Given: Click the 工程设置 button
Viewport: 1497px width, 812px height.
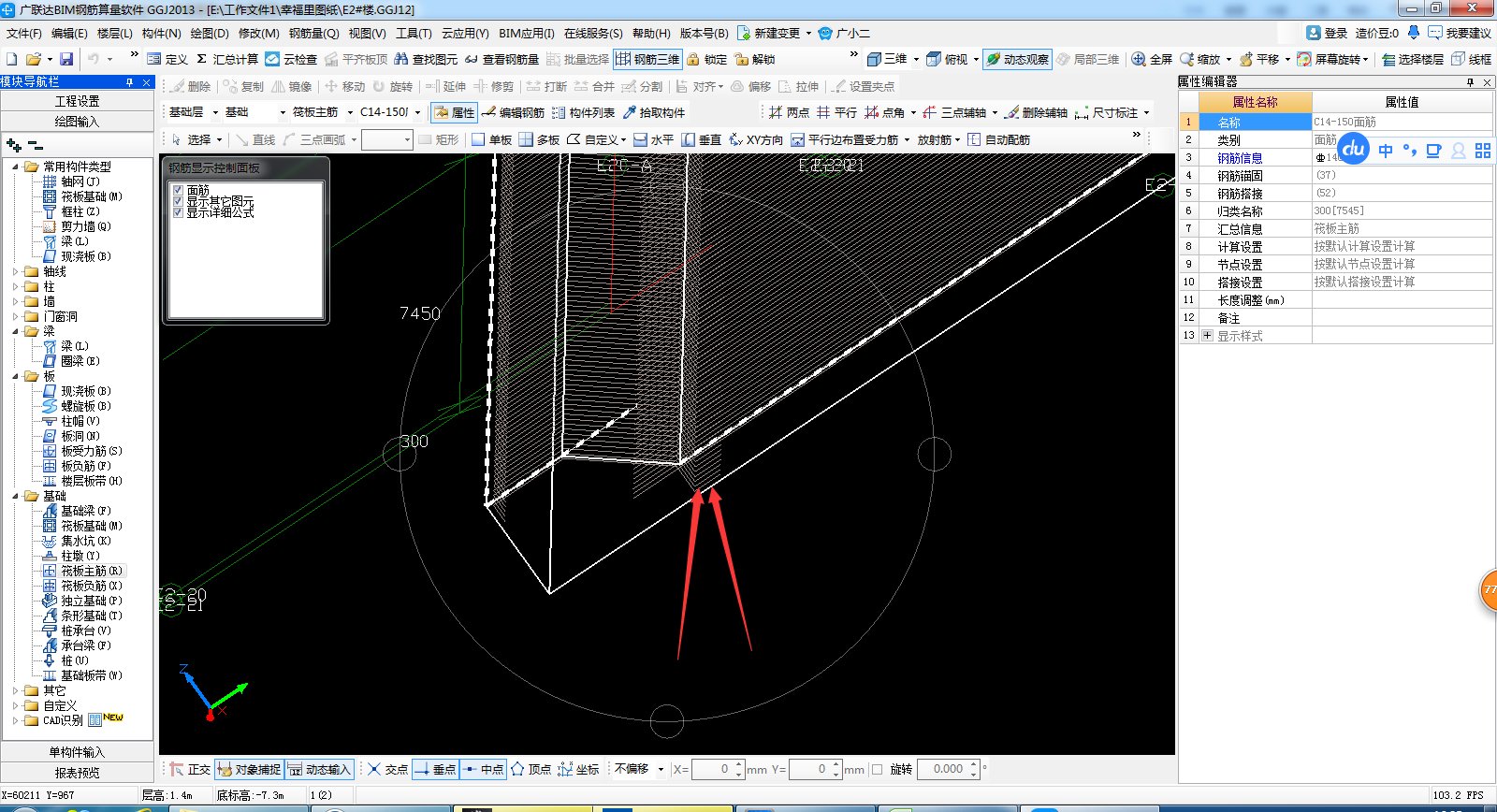Looking at the screenshot, I should click(77, 101).
